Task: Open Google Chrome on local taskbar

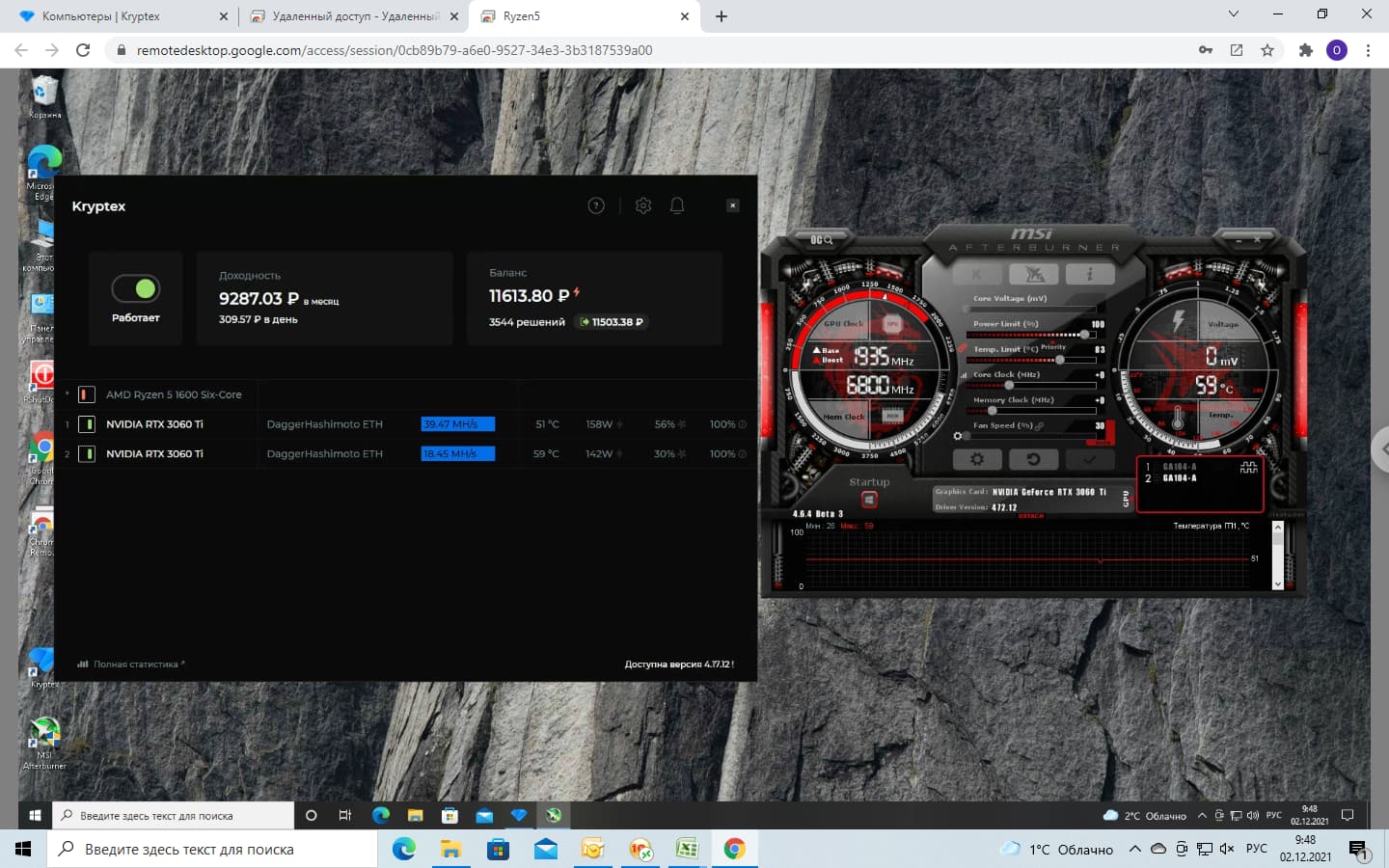Action: tap(734, 849)
